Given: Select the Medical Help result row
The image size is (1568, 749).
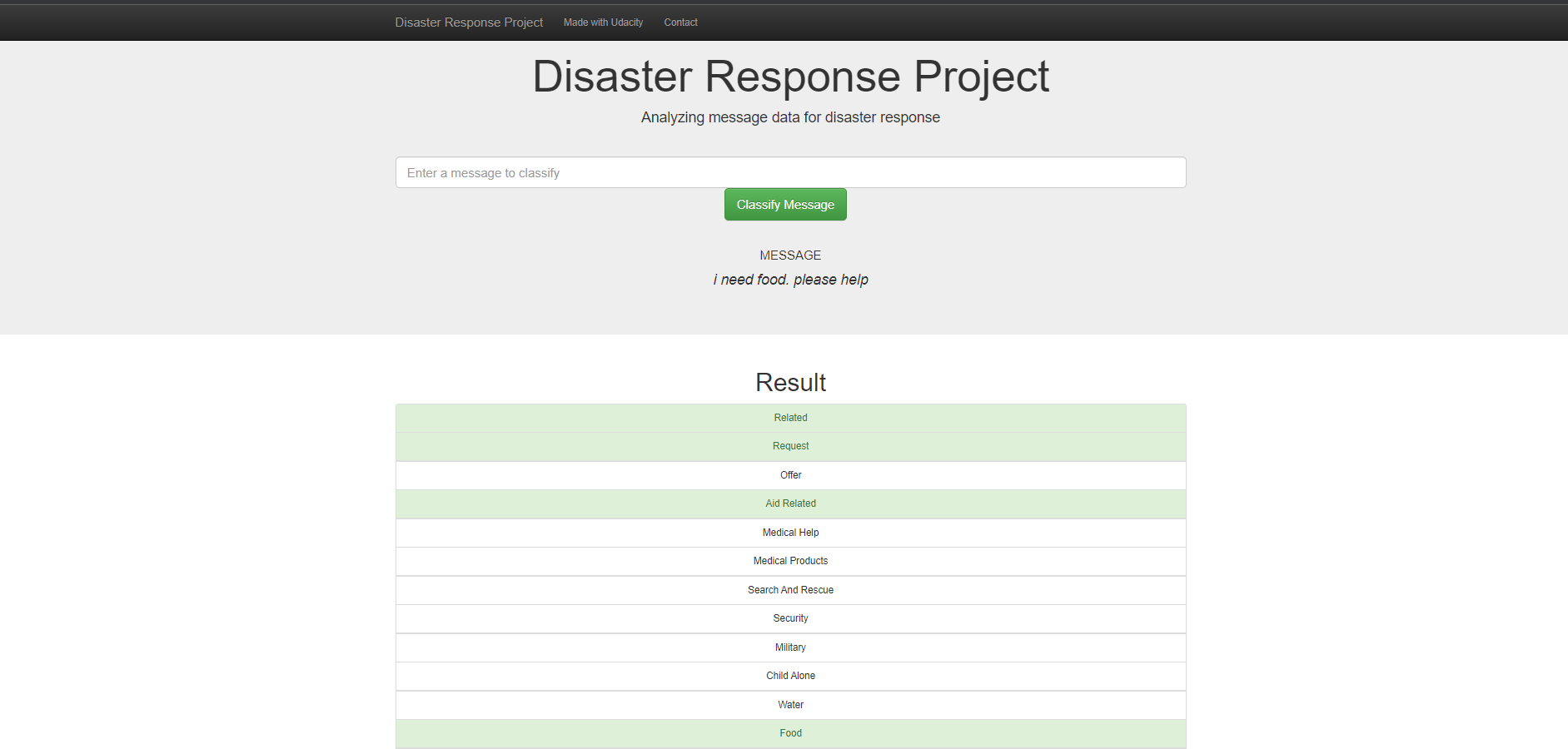Looking at the screenshot, I should tap(789, 533).
